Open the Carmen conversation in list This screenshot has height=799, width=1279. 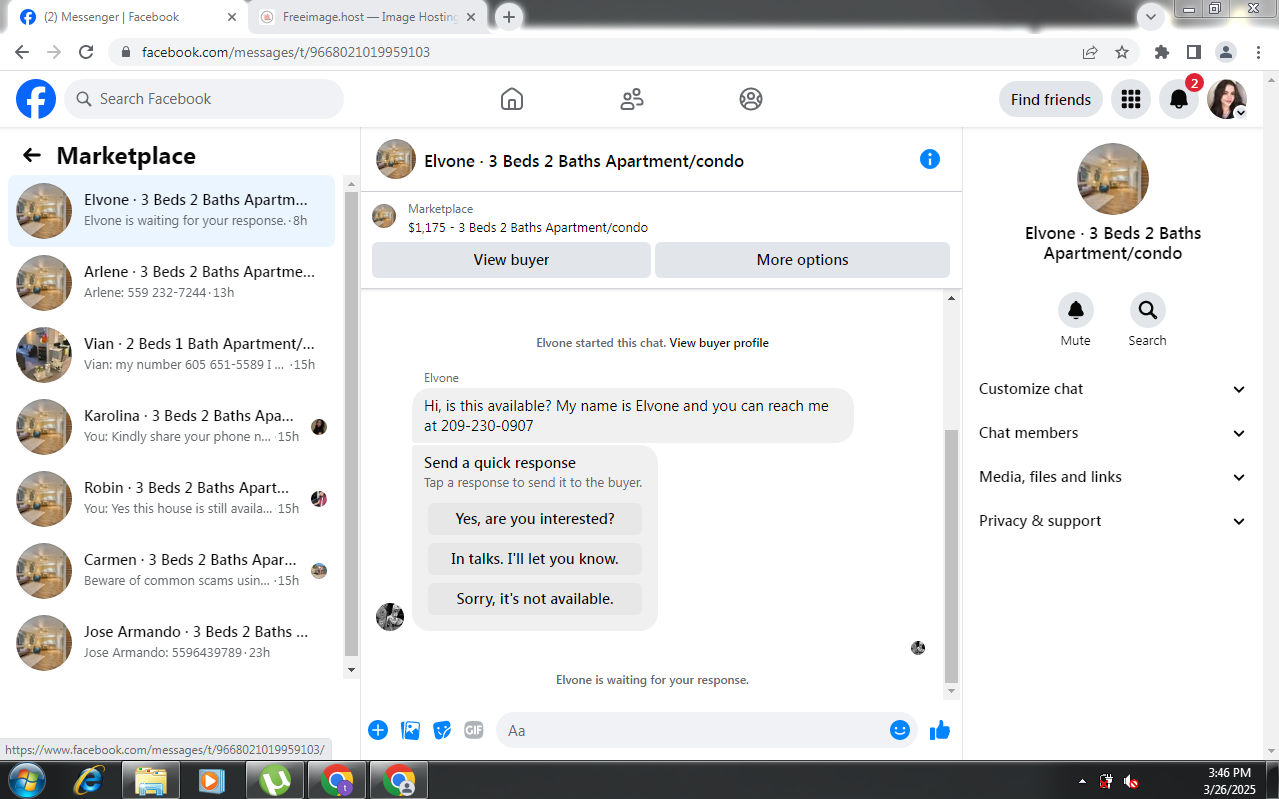172,571
